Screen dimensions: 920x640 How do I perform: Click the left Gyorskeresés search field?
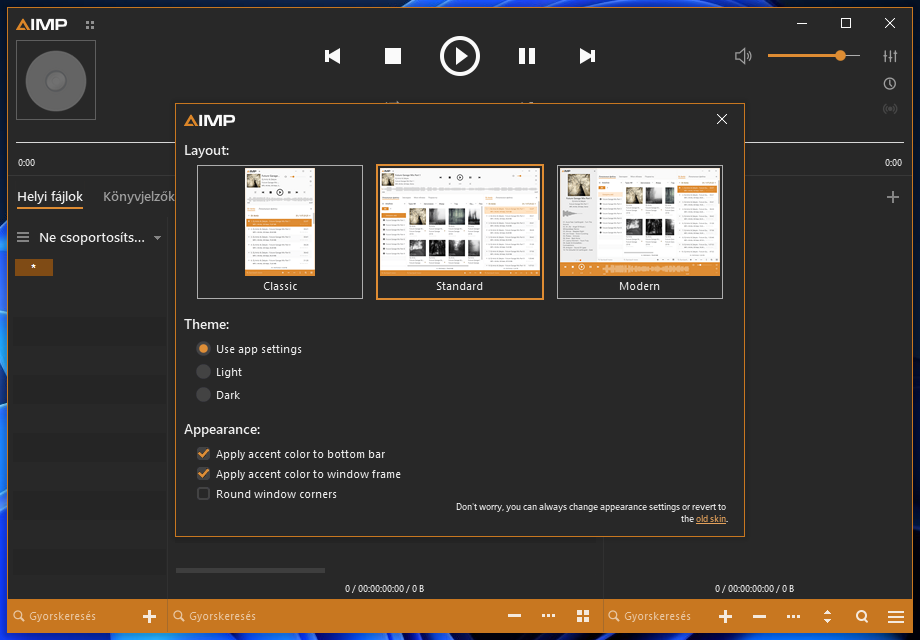[x=75, y=616]
